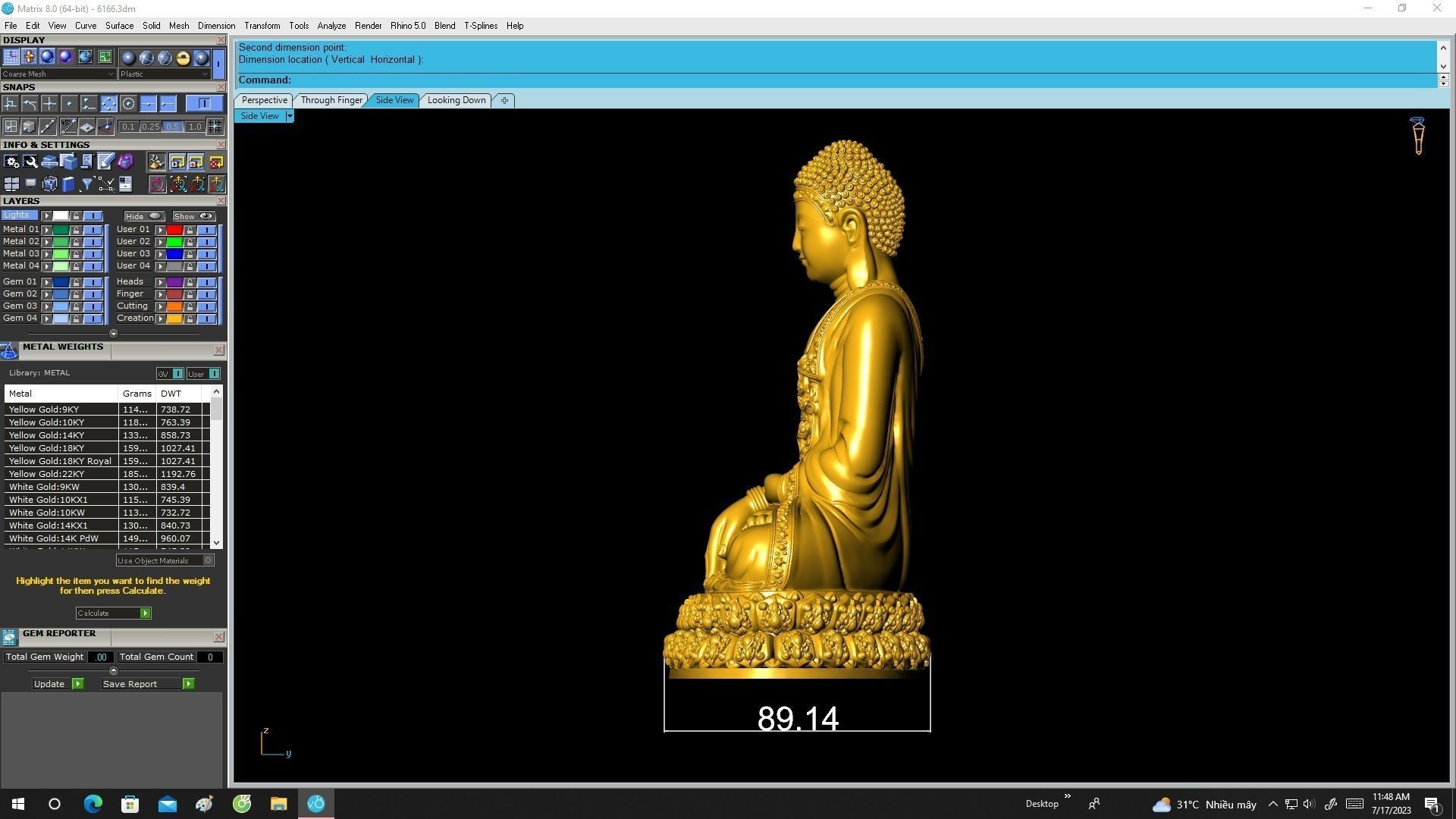Viewport: 1456px width, 819px height.
Task: Toggle Heads layer on/off switch
Action: pyautogui.click(x=206, y=282)
